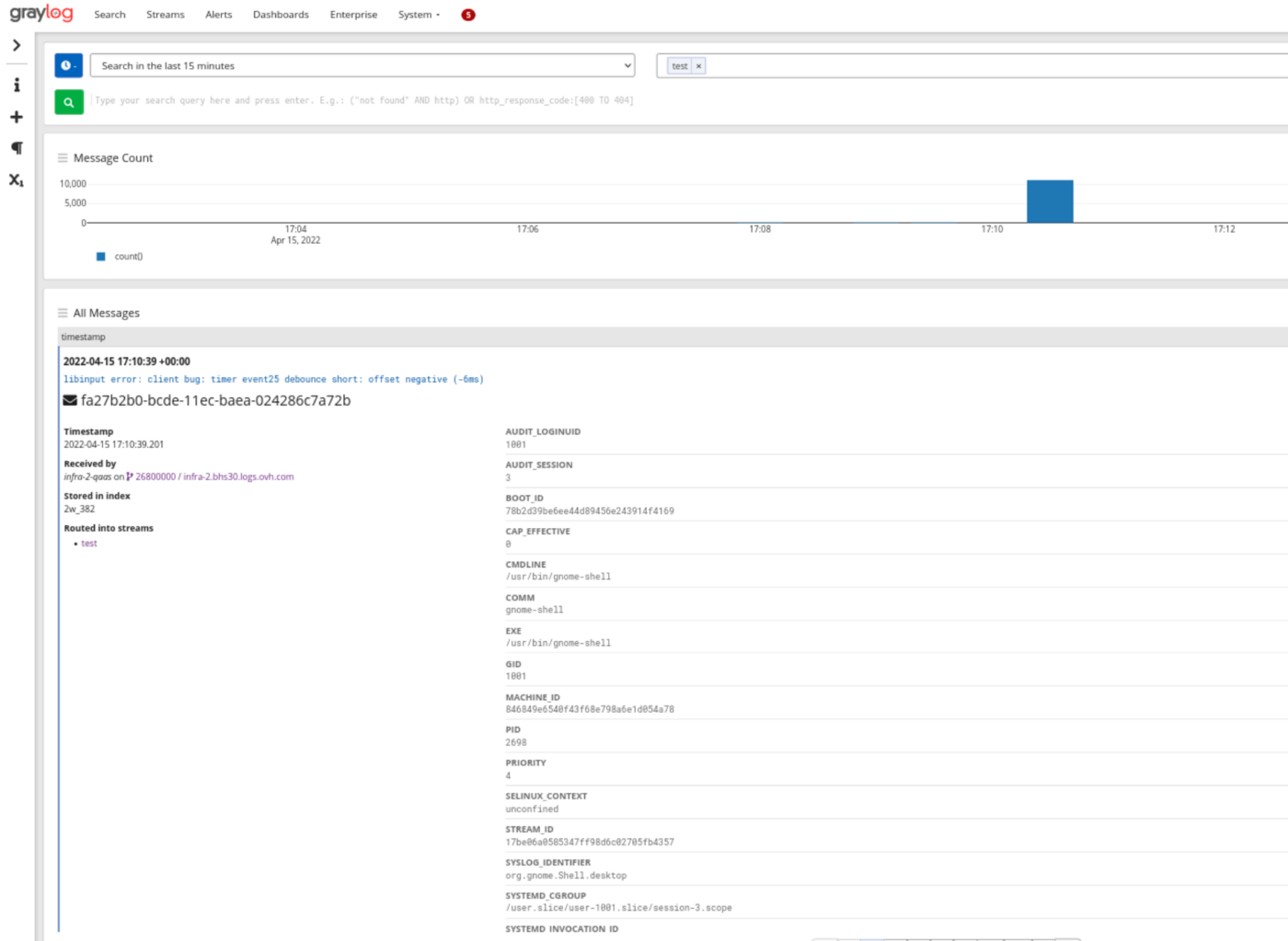1288x941 pixels.
Task: Open the blue time range type button
Action: click(x=68, y=65)
